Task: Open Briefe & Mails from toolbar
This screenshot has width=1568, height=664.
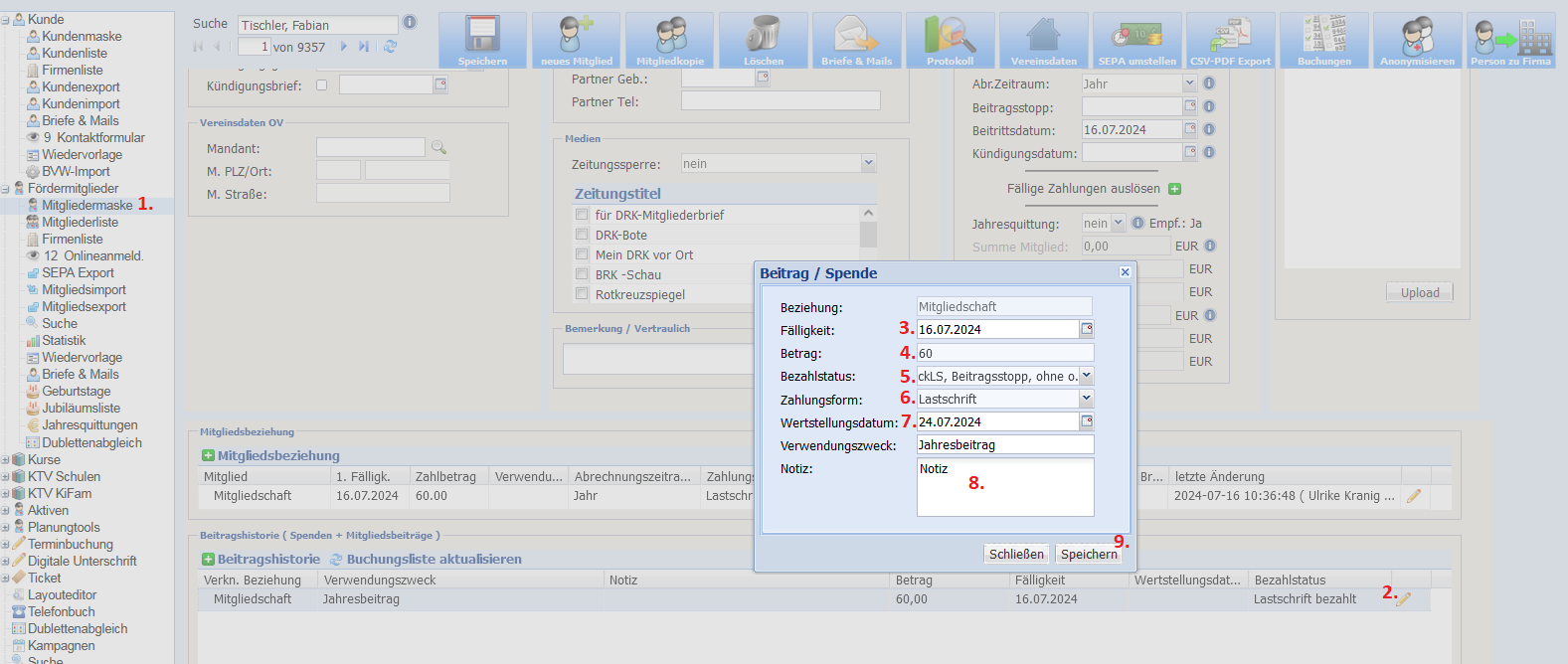Action: pos(856,41)
